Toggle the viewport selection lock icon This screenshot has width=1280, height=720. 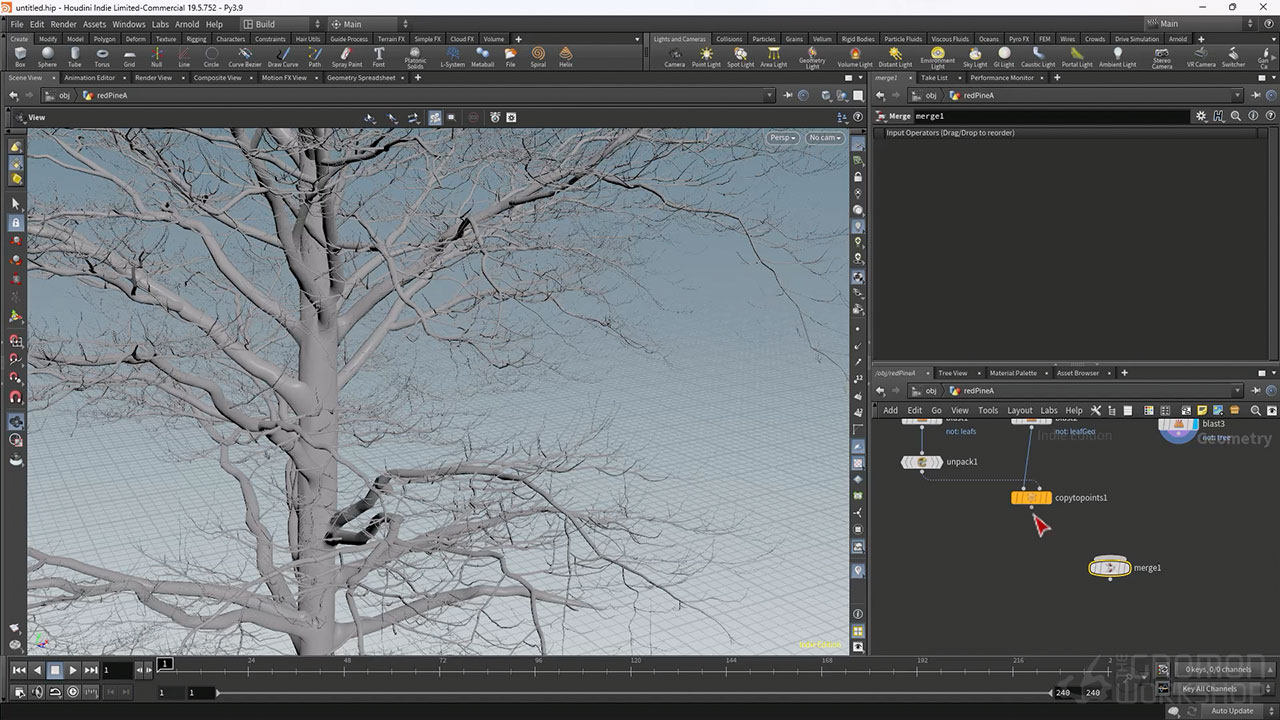[15, 222]
